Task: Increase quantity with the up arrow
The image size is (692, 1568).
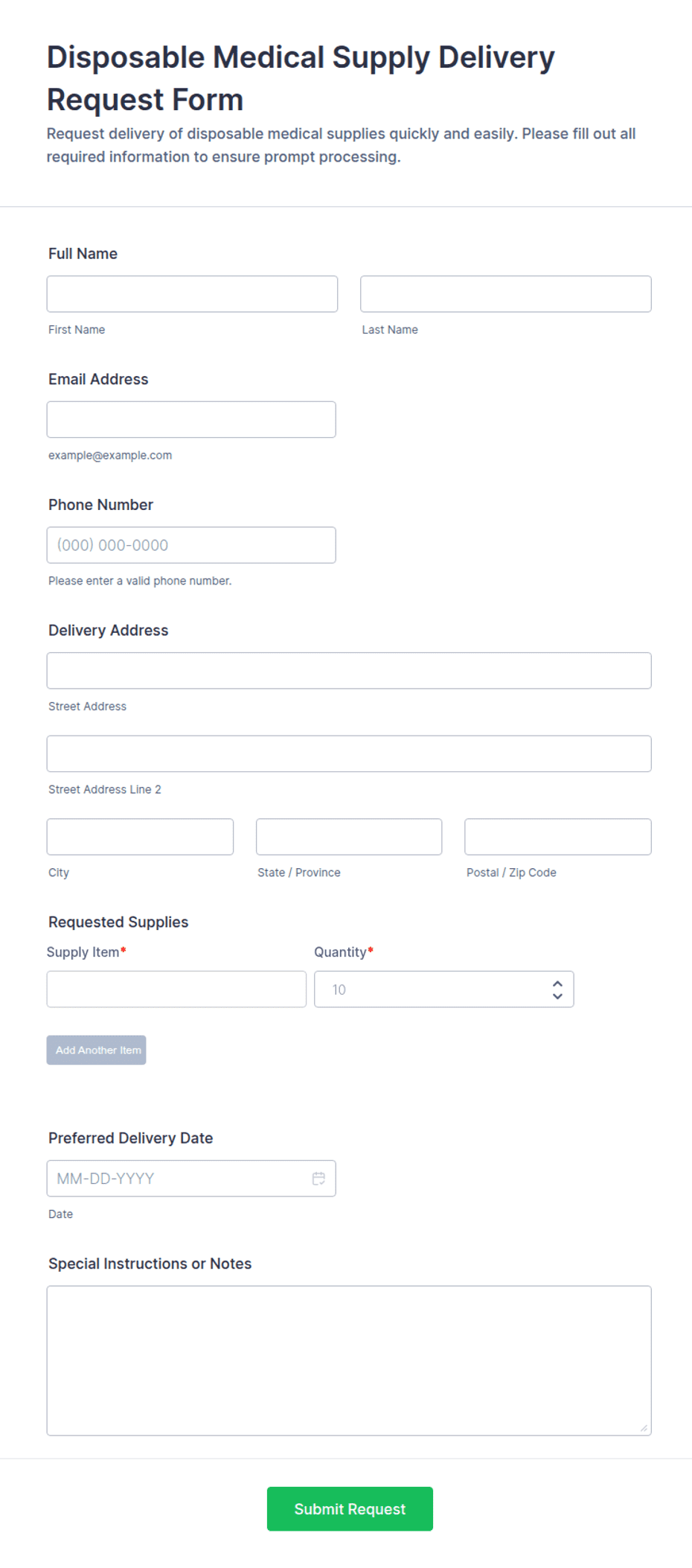Action: point(557,983)
